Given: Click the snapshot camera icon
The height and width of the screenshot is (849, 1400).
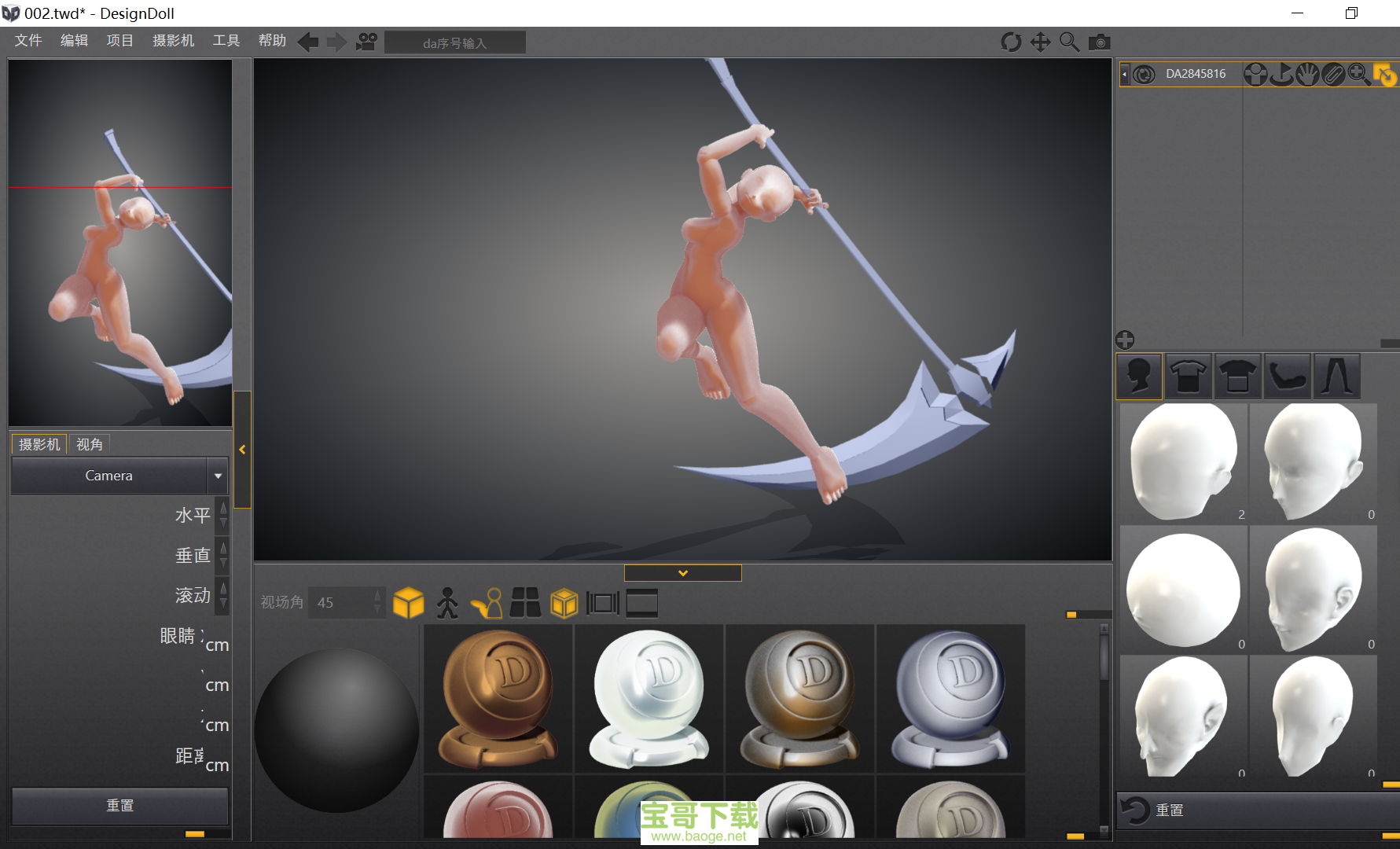Looking at the screenshot, I should pyautogui.click(x=1099, y=42).
